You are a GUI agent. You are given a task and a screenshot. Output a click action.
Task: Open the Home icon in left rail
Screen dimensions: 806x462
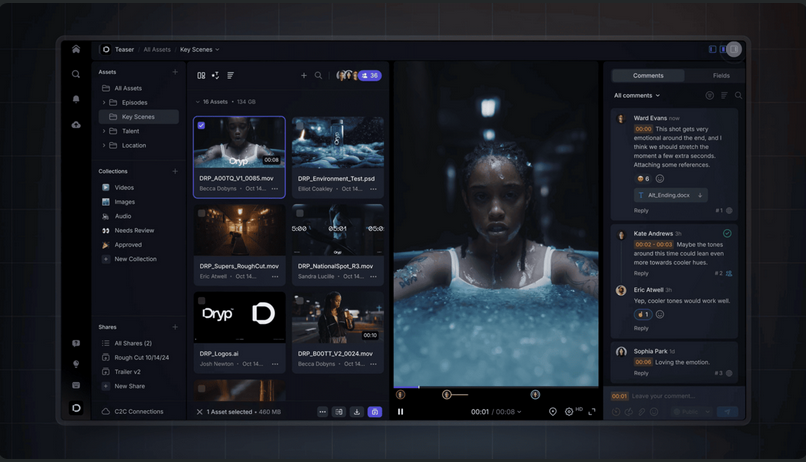[75, 49]
